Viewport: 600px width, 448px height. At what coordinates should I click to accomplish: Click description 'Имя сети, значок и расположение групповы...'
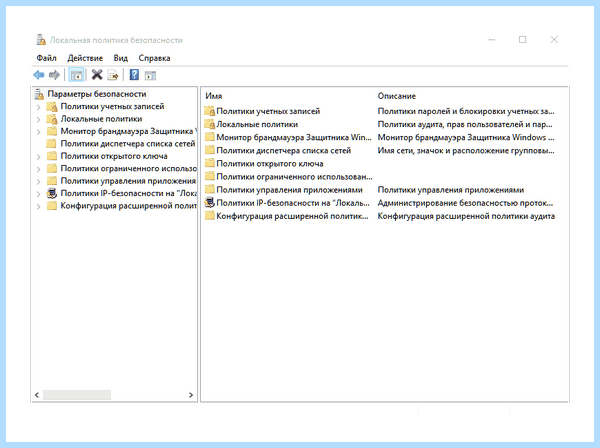(x=466, y=150)
